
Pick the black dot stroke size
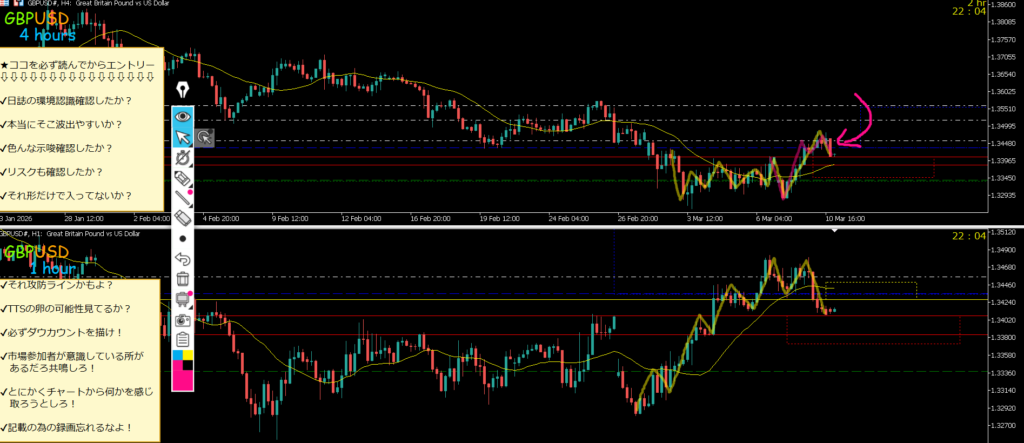(x=183, y=239)
